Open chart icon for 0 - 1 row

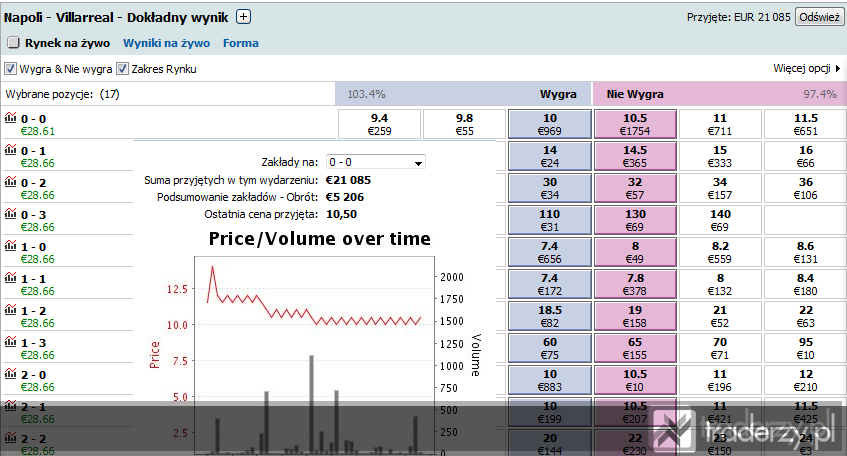click(10, 149)
